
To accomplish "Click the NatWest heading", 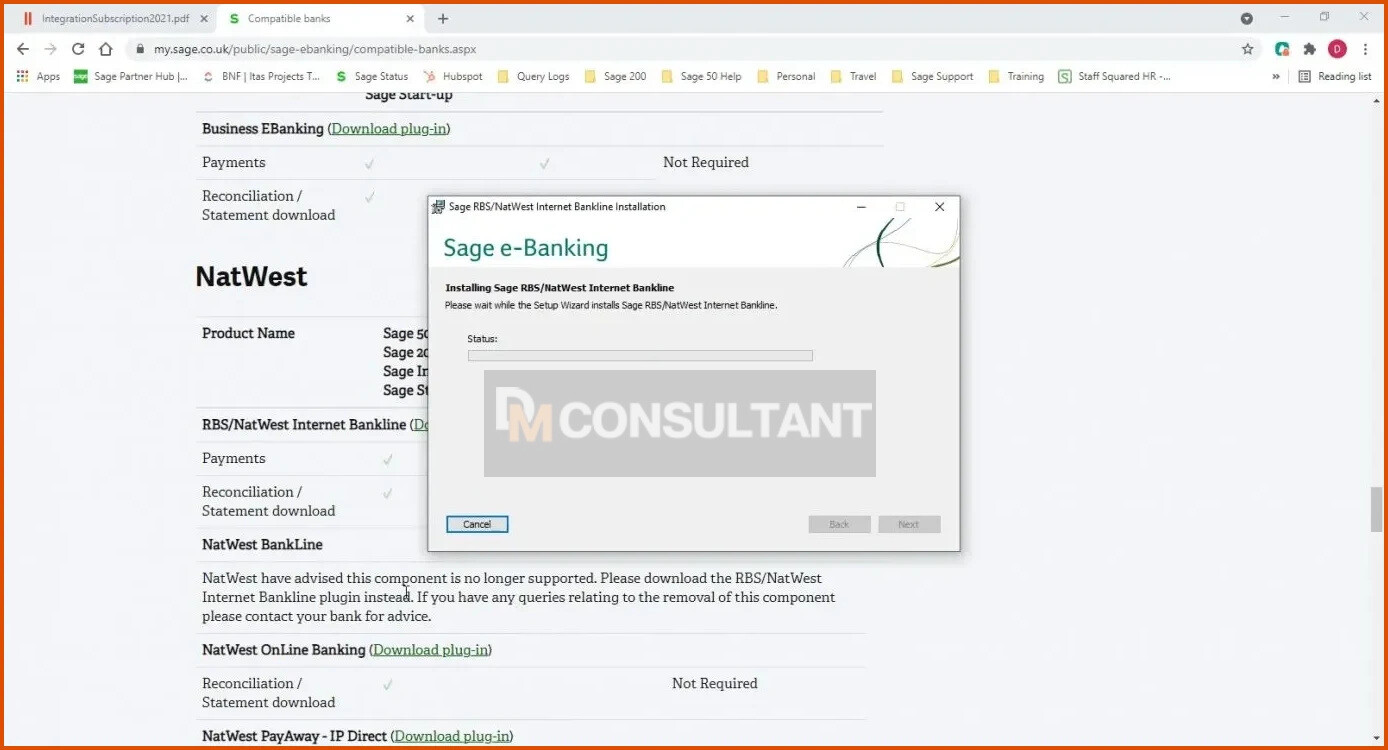I will point(251,277).
